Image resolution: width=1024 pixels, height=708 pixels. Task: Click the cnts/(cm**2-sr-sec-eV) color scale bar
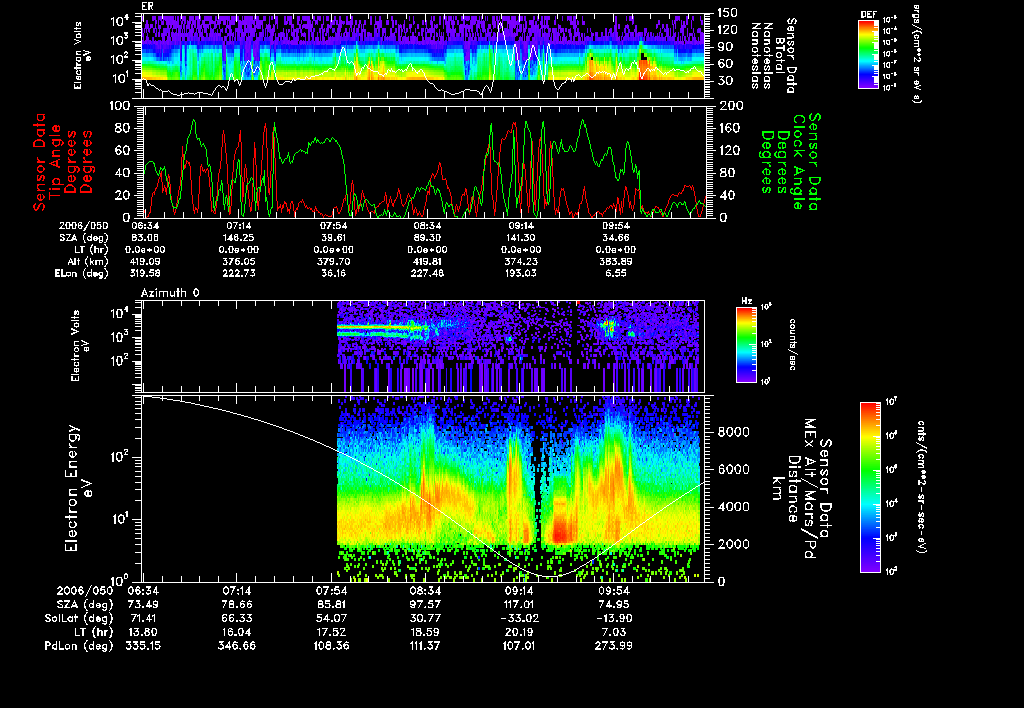click(x=870, y=487)
